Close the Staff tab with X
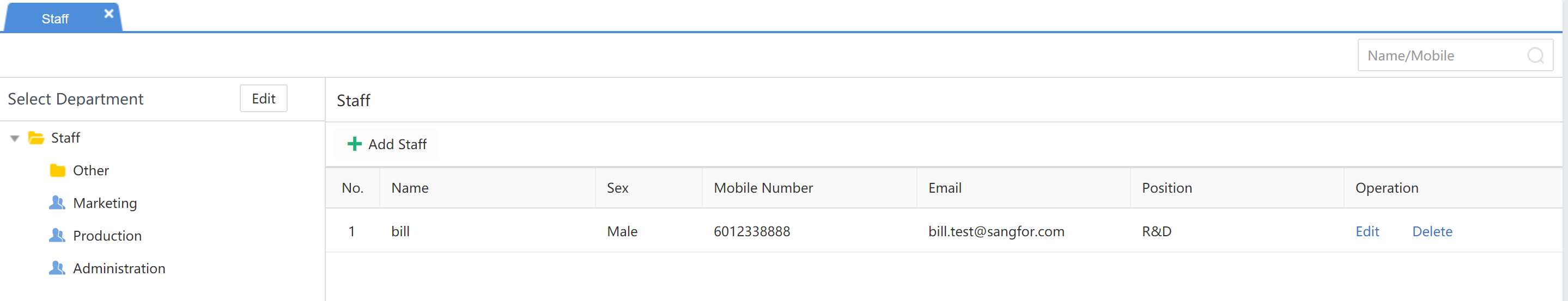This screenshot has height=301, width=1568. tap(109, 14)
